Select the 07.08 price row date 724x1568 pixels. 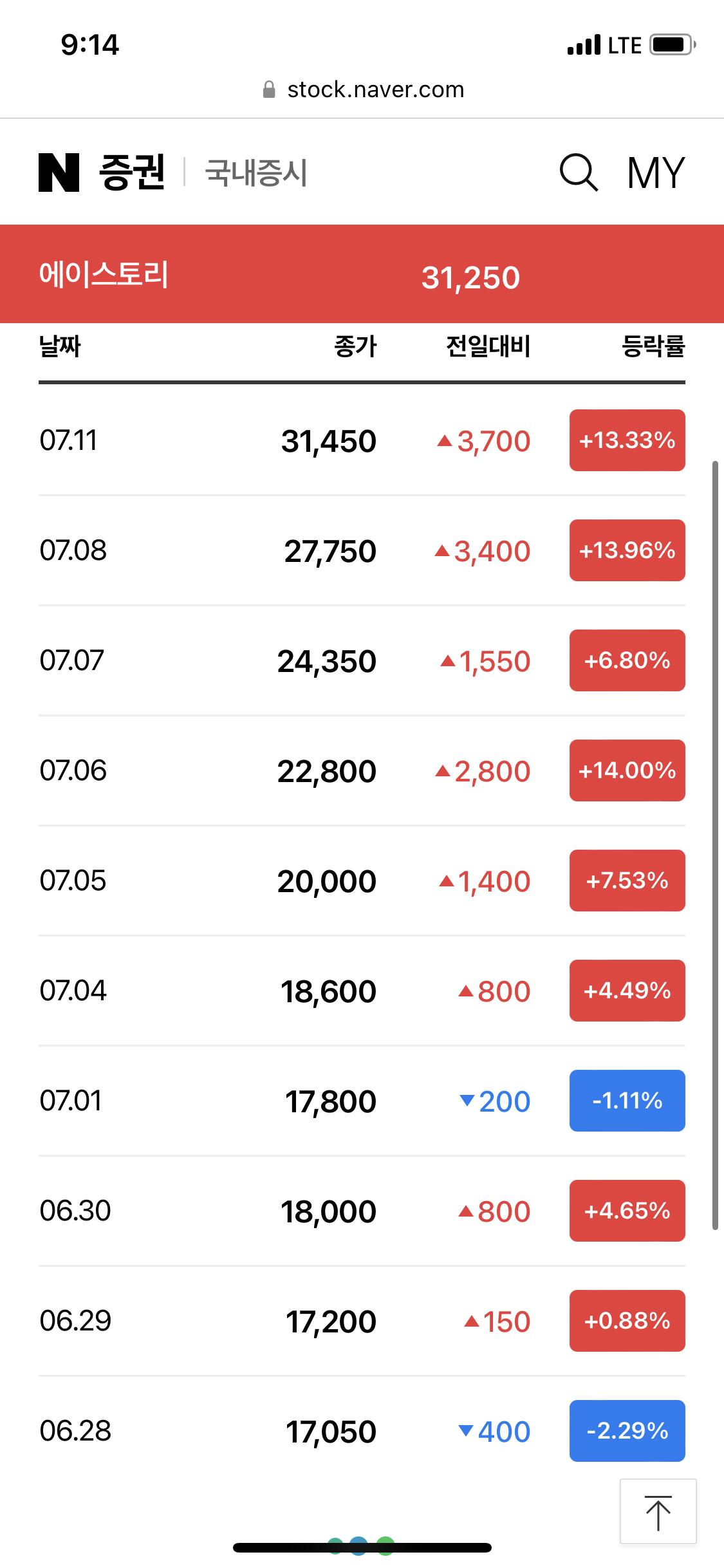coord(73,550)
